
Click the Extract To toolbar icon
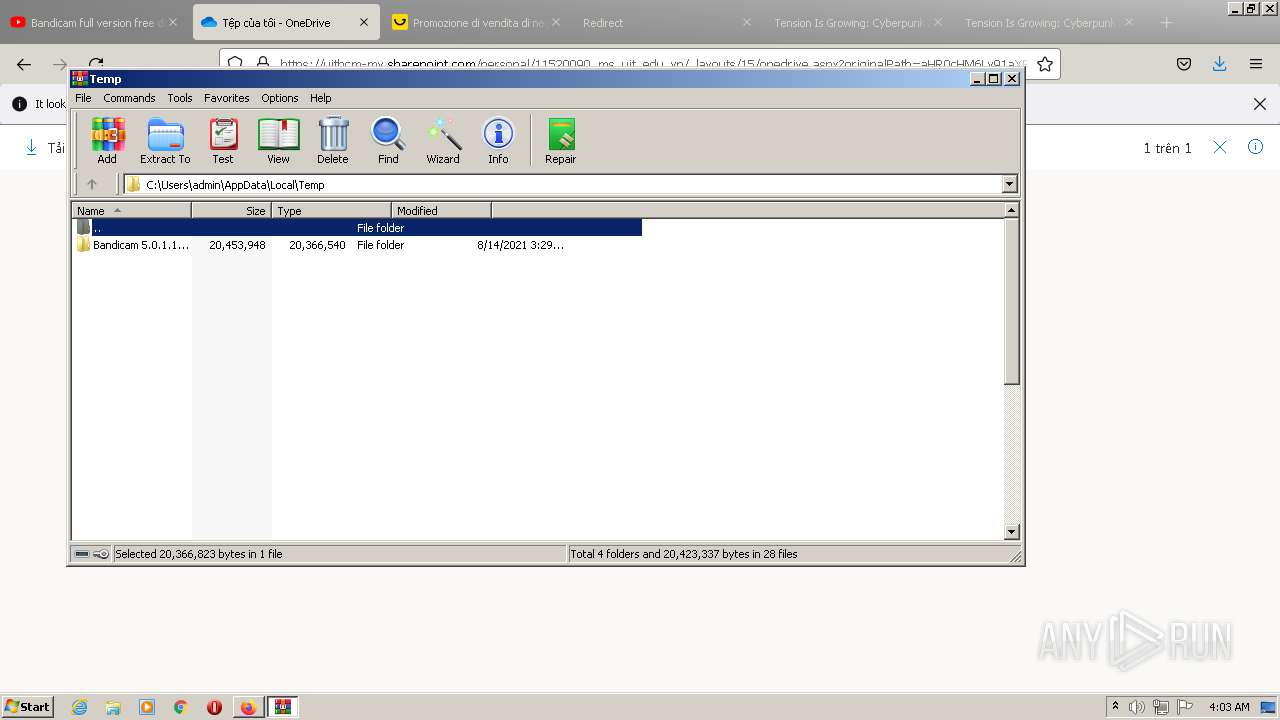point(165,140)
